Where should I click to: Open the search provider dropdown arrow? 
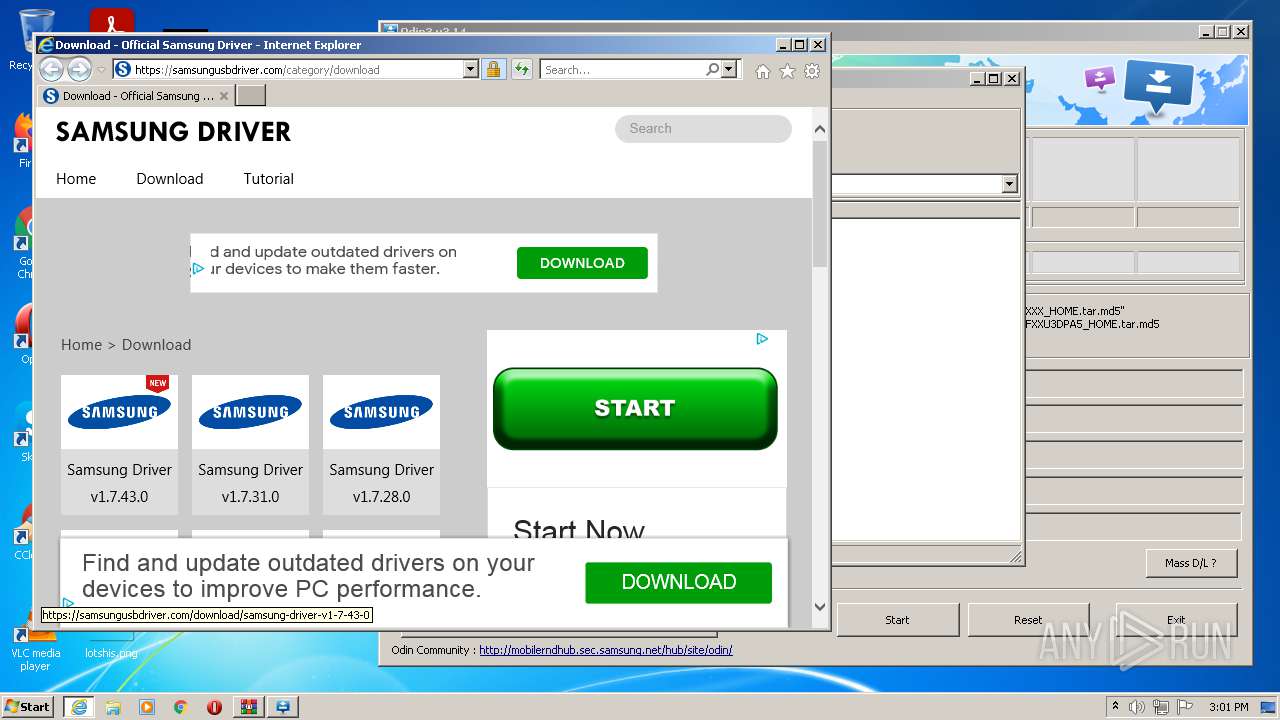[729, 69]
